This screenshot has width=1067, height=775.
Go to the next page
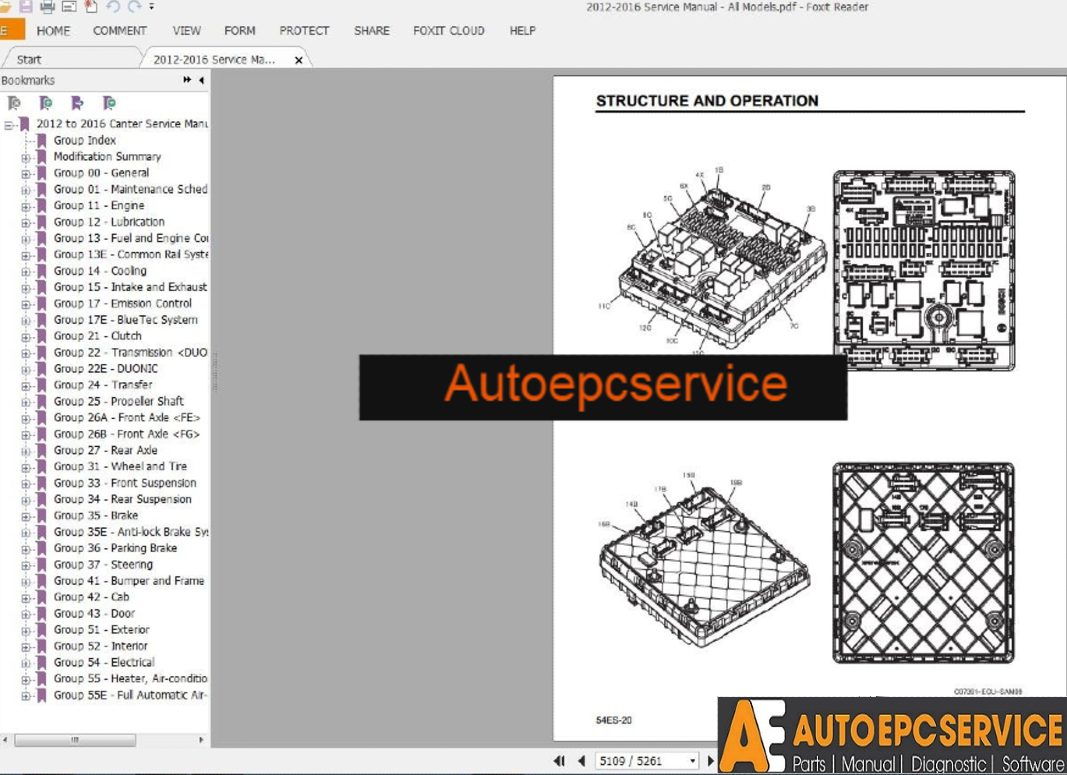click(711, 761)
